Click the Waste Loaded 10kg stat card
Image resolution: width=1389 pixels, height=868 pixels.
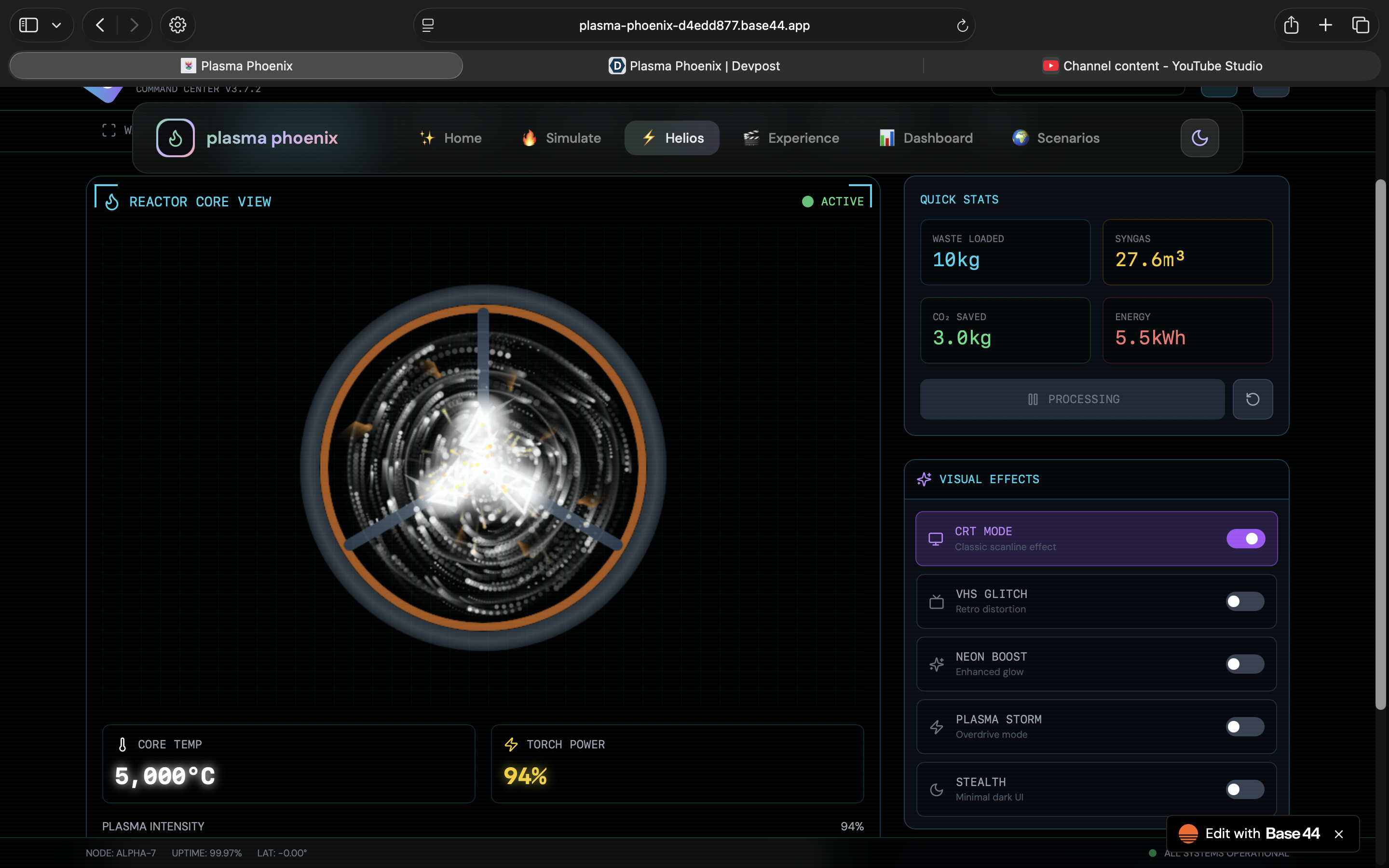click(x=1005, y=252)
